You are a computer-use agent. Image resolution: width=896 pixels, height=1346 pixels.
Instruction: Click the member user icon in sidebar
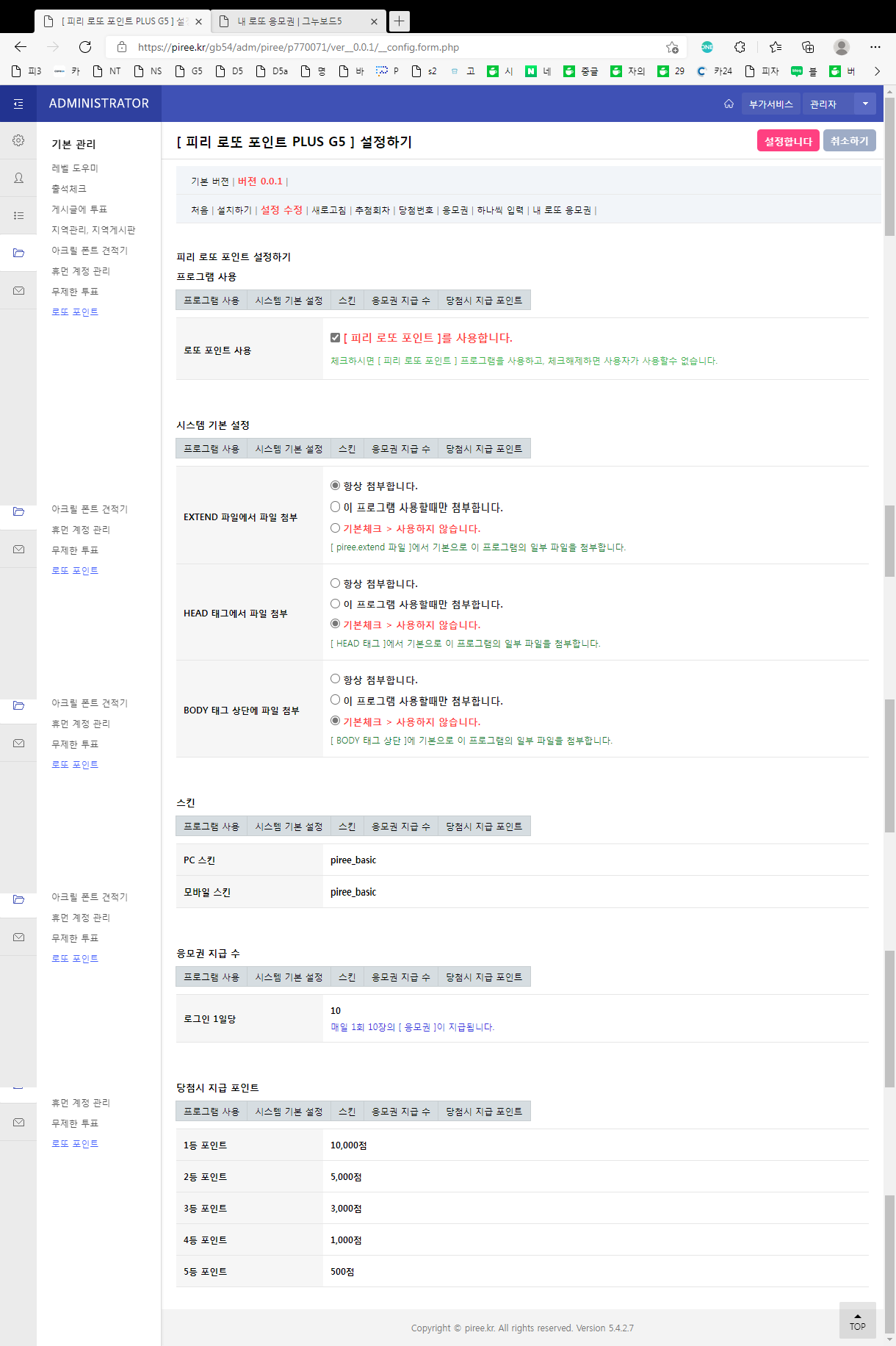click(x=18, y=178)
